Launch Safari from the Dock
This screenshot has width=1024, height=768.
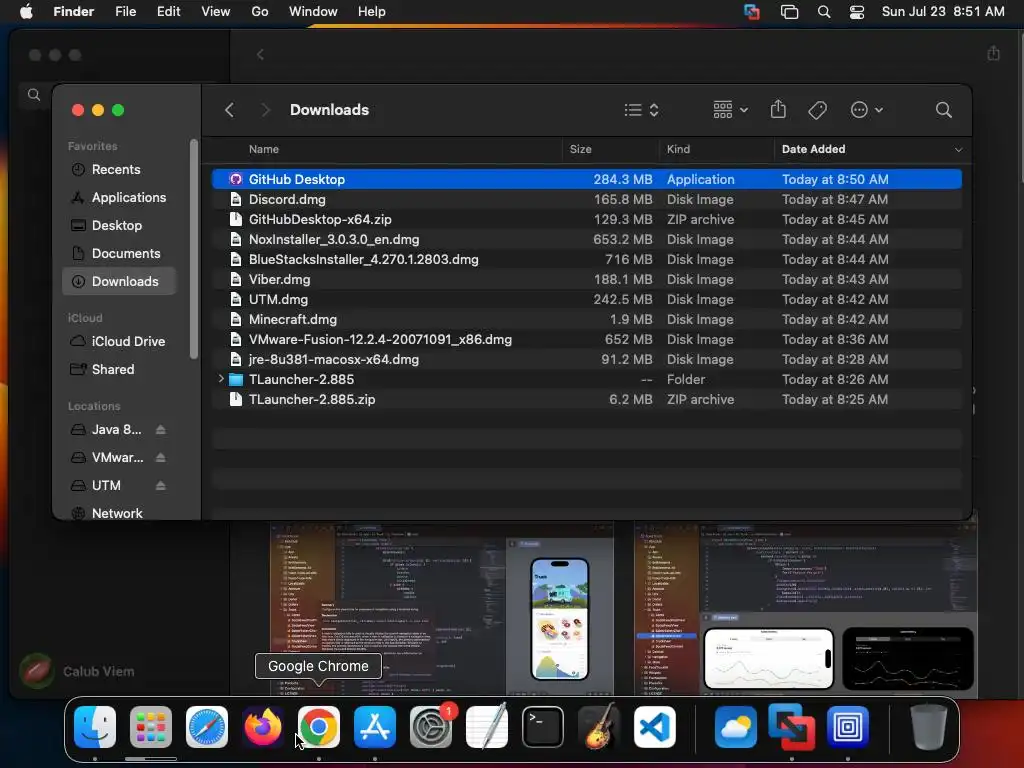point(207,726)
